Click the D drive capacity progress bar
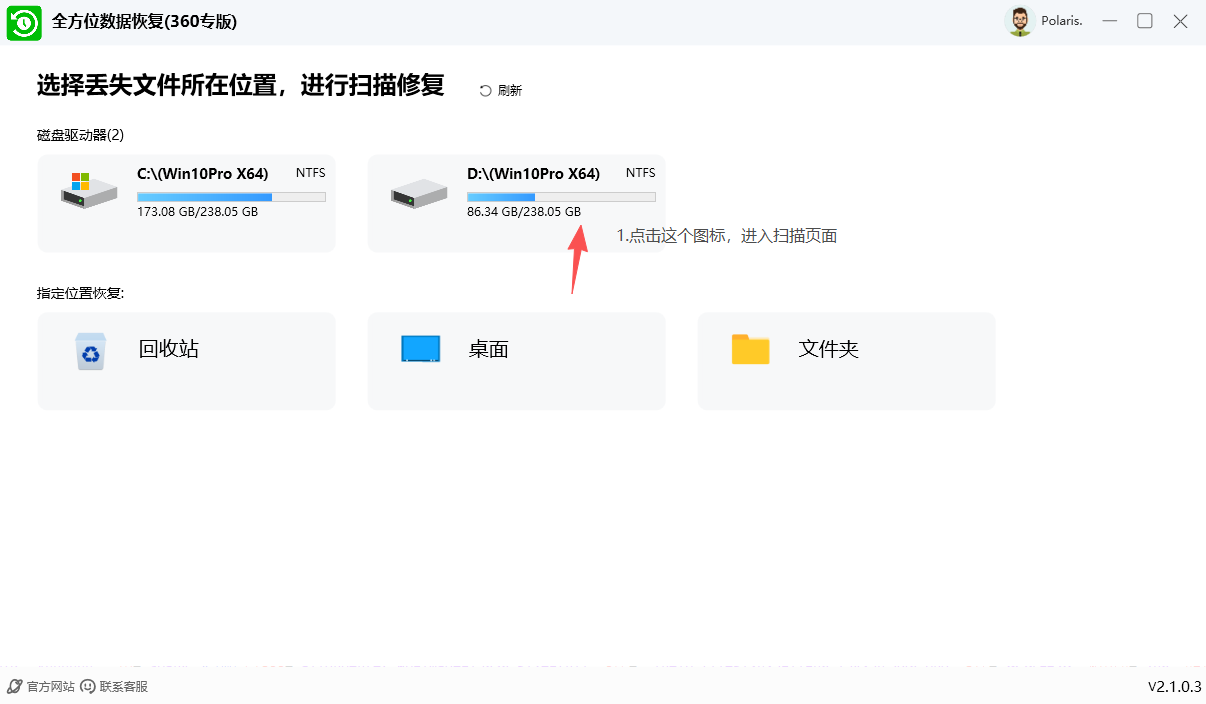The width and height of the screenshot is (1206, 704). (560, 196)
